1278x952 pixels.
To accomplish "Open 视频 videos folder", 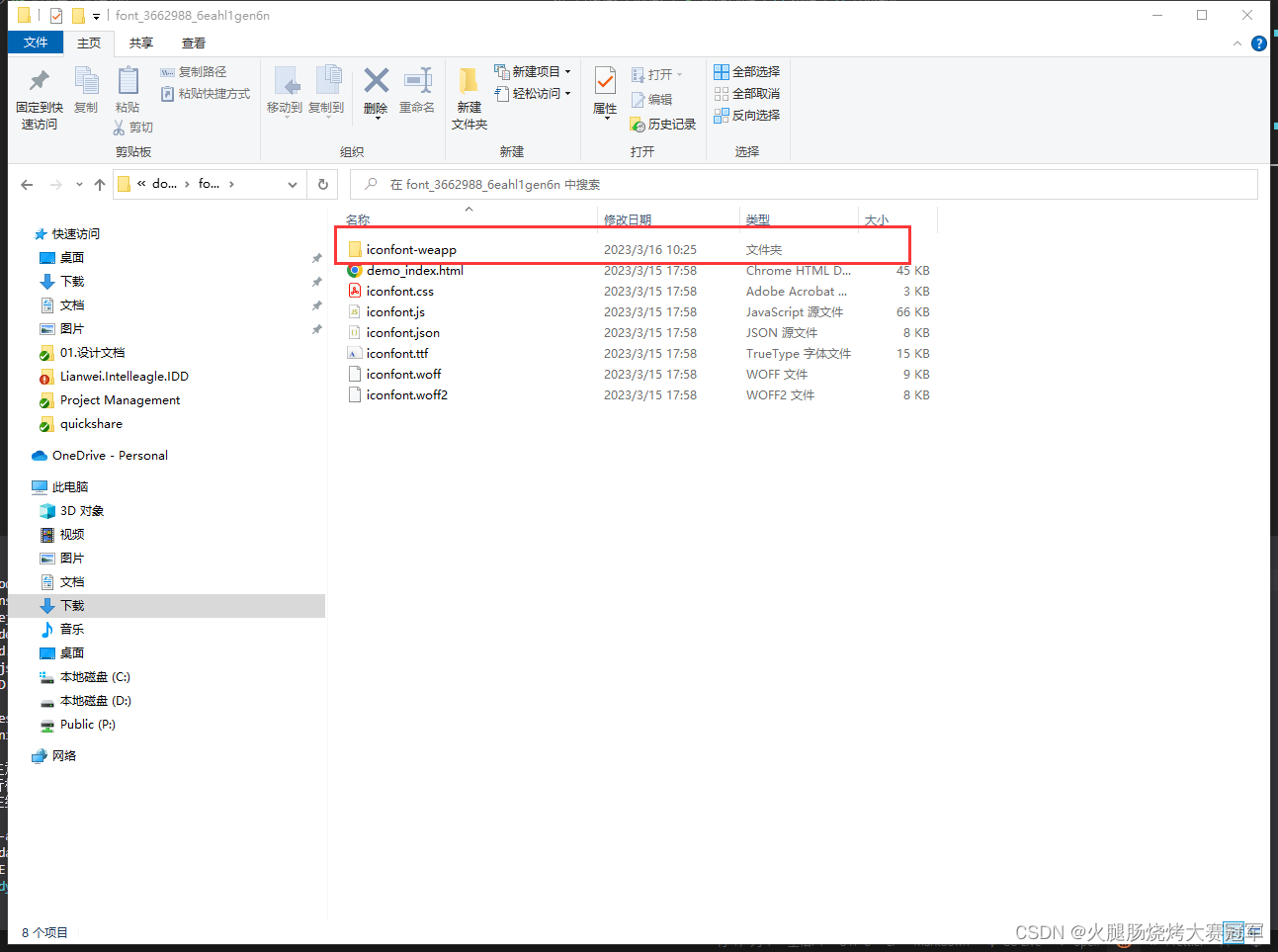I will click(72, 535).
